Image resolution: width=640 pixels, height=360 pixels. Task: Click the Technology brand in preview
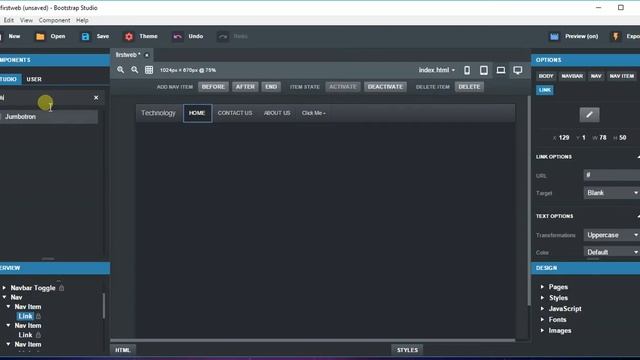point(158,113)
